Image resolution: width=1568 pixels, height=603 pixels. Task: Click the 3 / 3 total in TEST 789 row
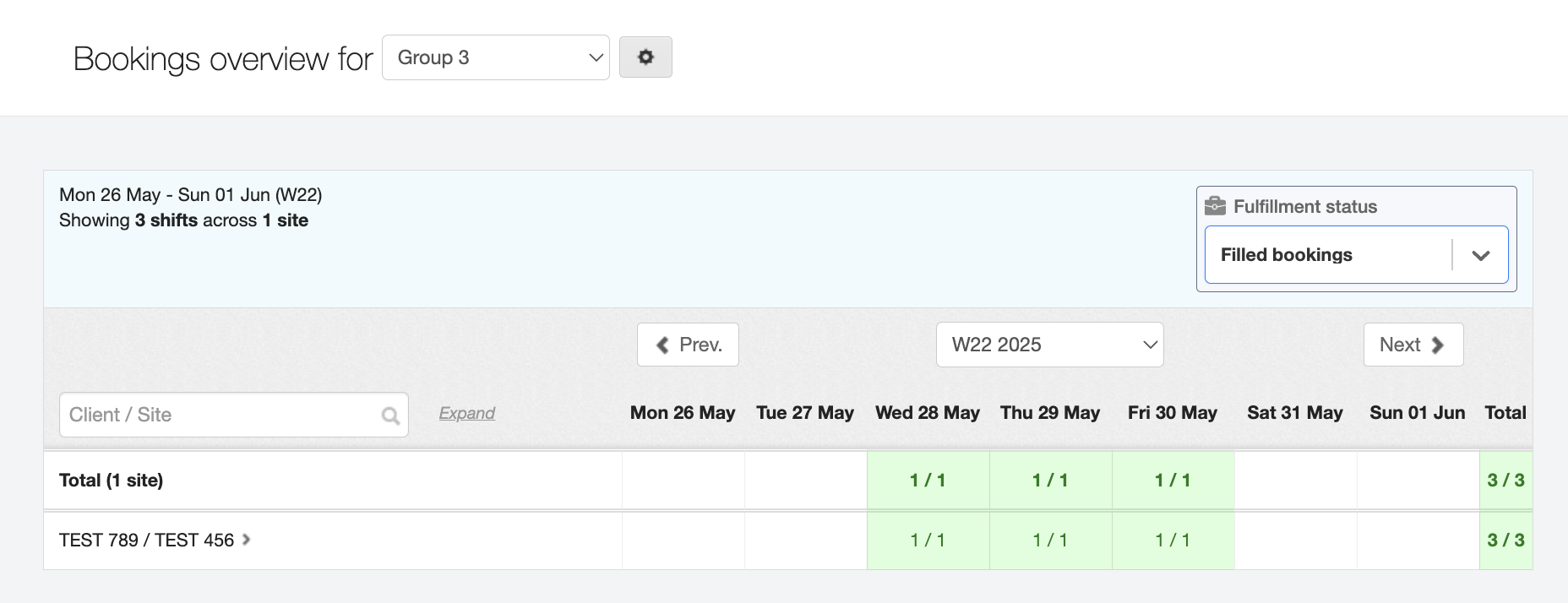(x=1505, y=541)
